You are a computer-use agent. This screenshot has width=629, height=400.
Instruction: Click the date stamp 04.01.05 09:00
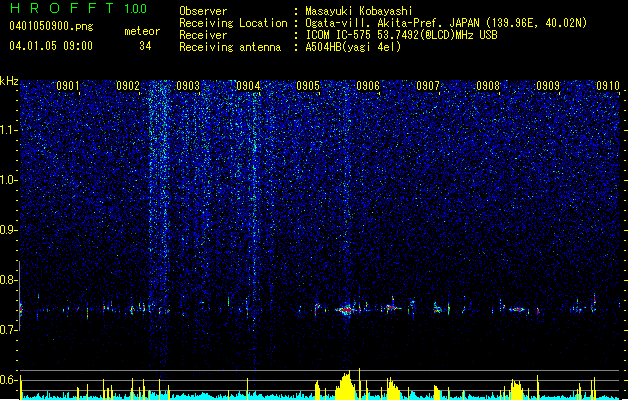click(x=51, y=46)
